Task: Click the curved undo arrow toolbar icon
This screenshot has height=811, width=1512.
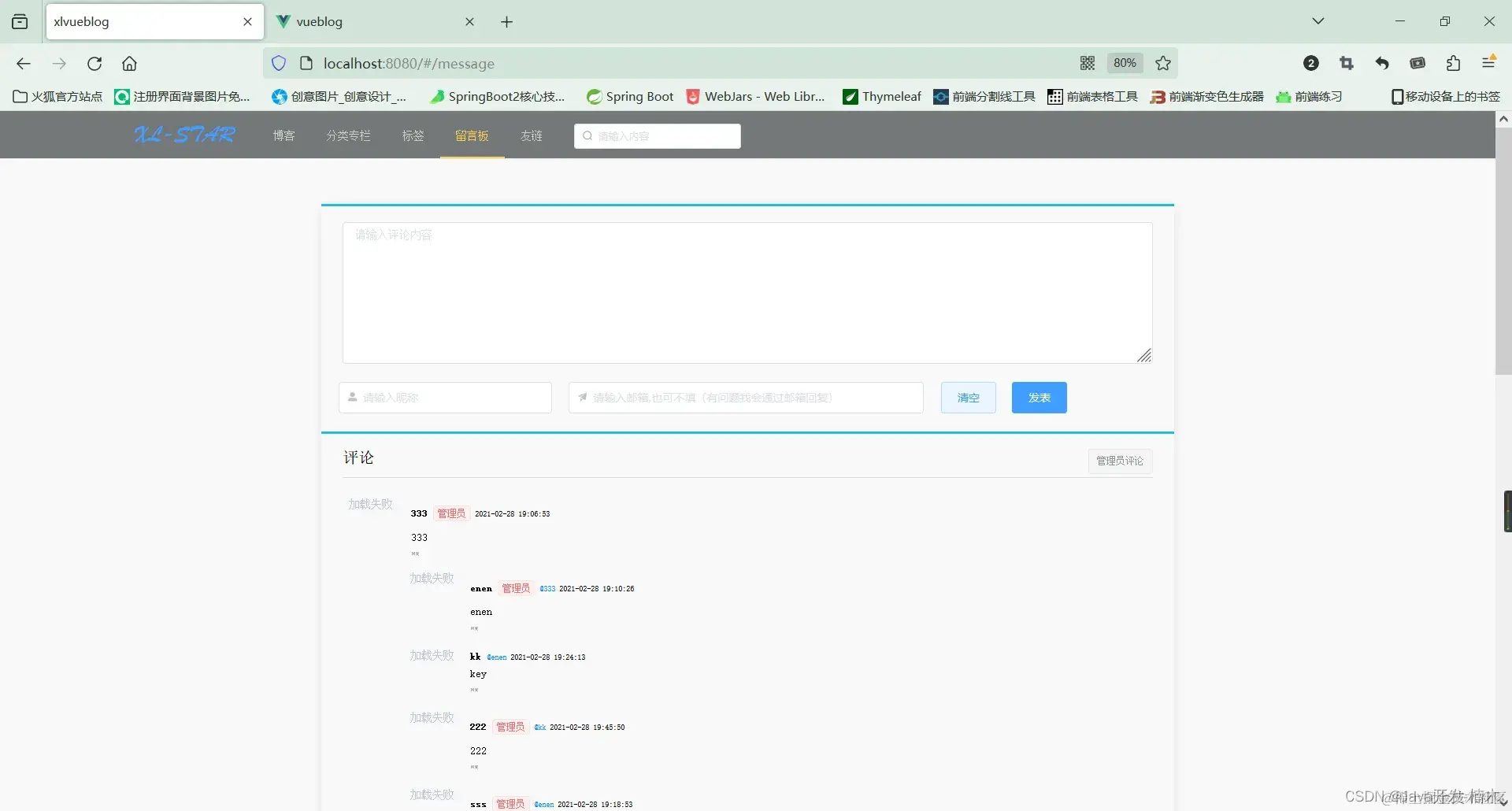Action: 1382,64
